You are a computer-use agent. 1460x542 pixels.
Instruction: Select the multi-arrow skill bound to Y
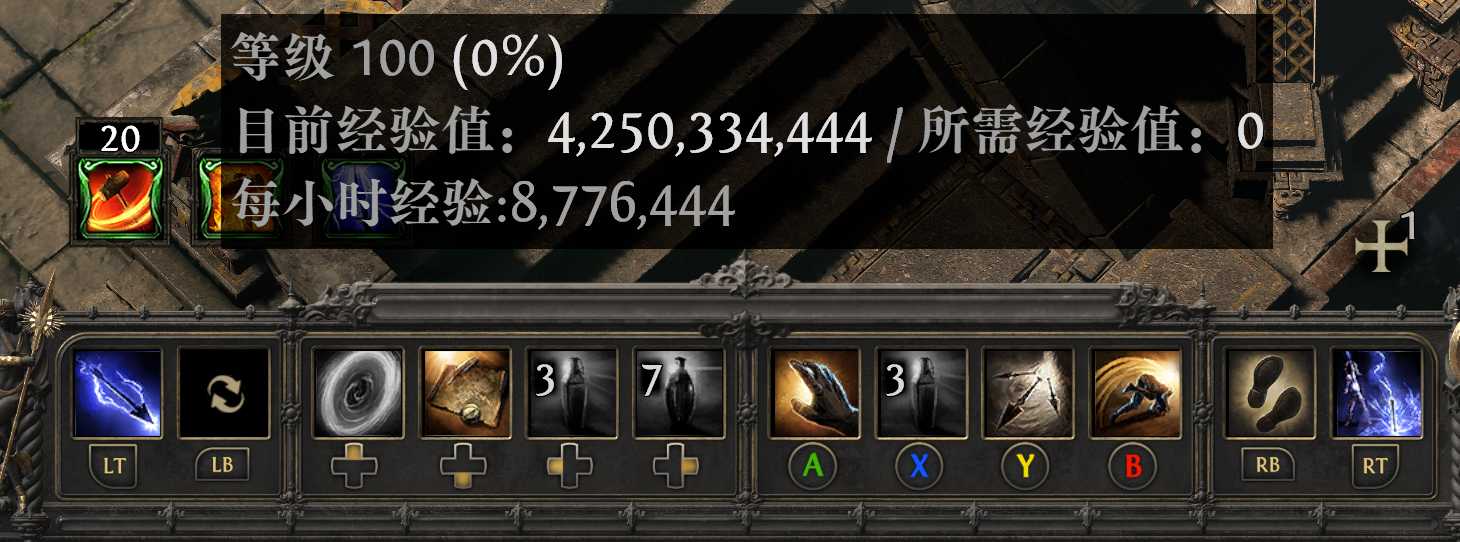point(1028,393)
